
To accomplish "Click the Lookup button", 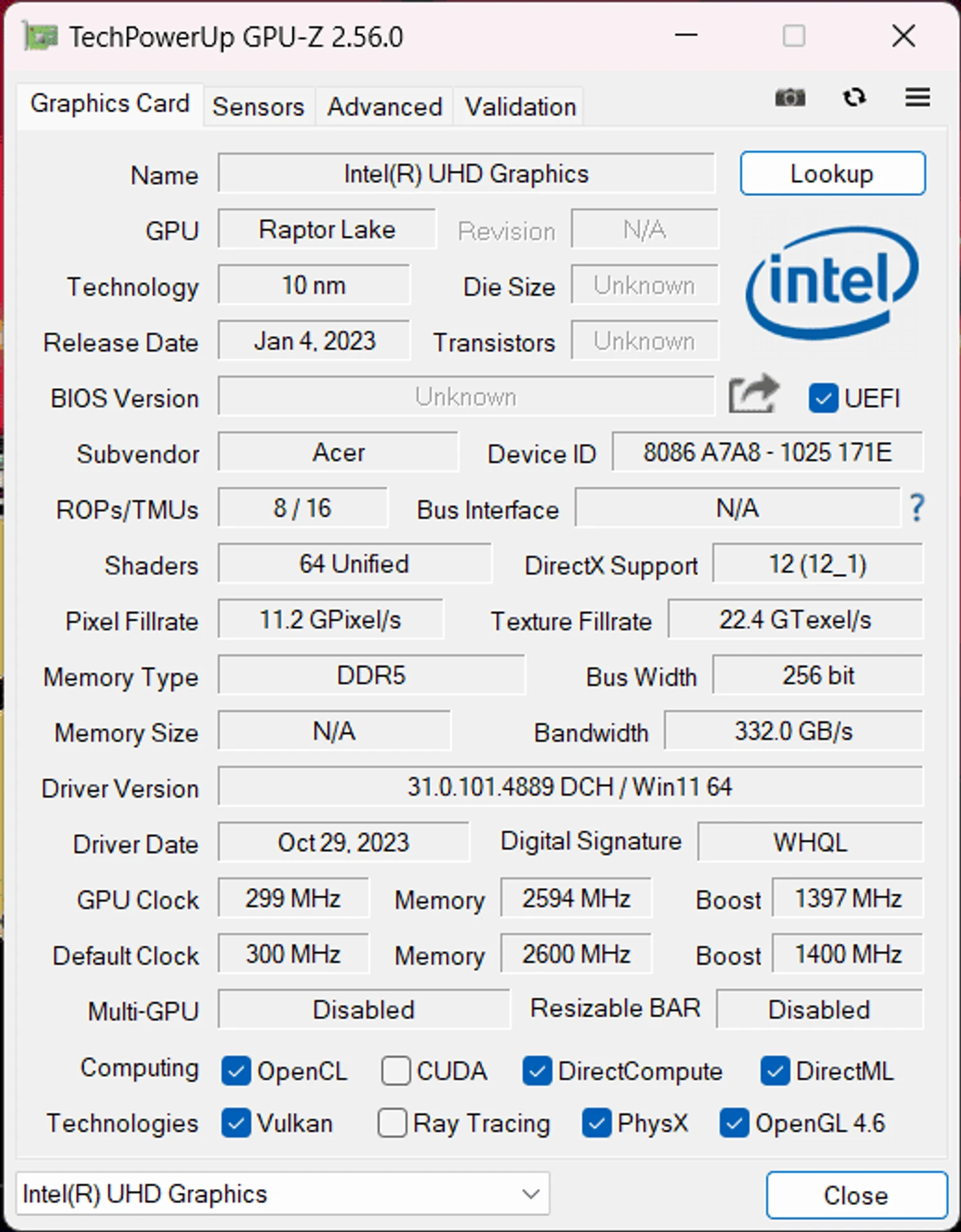I will click(833, 173).
